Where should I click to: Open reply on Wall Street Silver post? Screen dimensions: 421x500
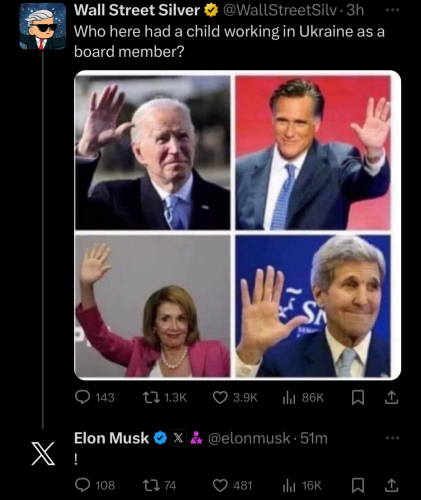(x=95, y=397)
